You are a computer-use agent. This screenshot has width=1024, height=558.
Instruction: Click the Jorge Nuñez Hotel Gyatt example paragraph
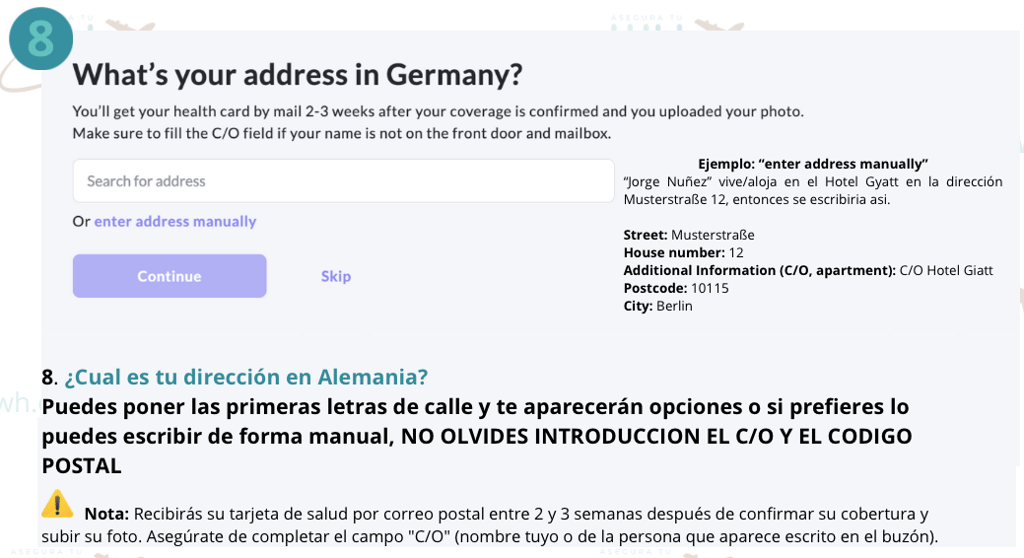(x=812, y=191)
